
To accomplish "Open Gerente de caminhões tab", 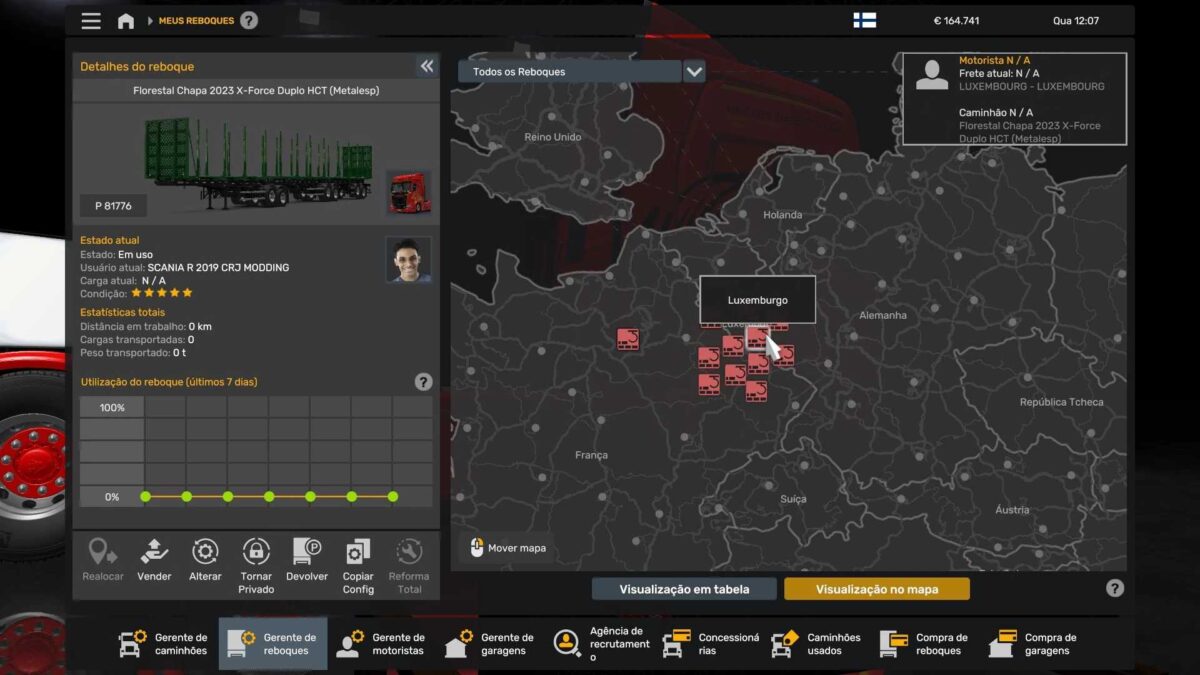I will [163, 643].
